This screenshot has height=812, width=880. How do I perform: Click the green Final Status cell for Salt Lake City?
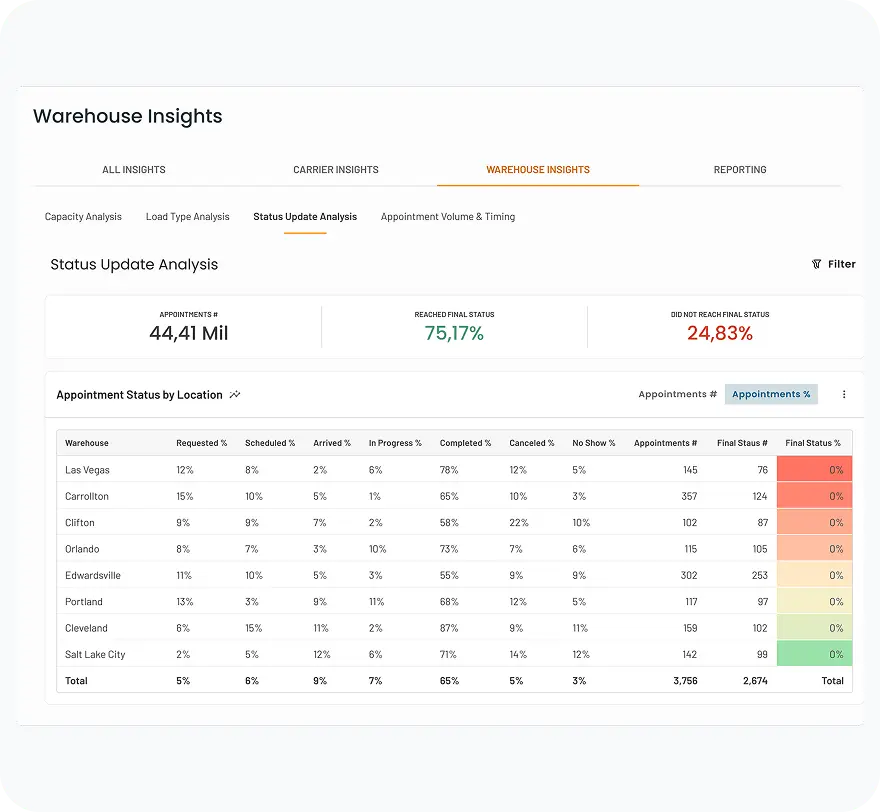(814, 655)
